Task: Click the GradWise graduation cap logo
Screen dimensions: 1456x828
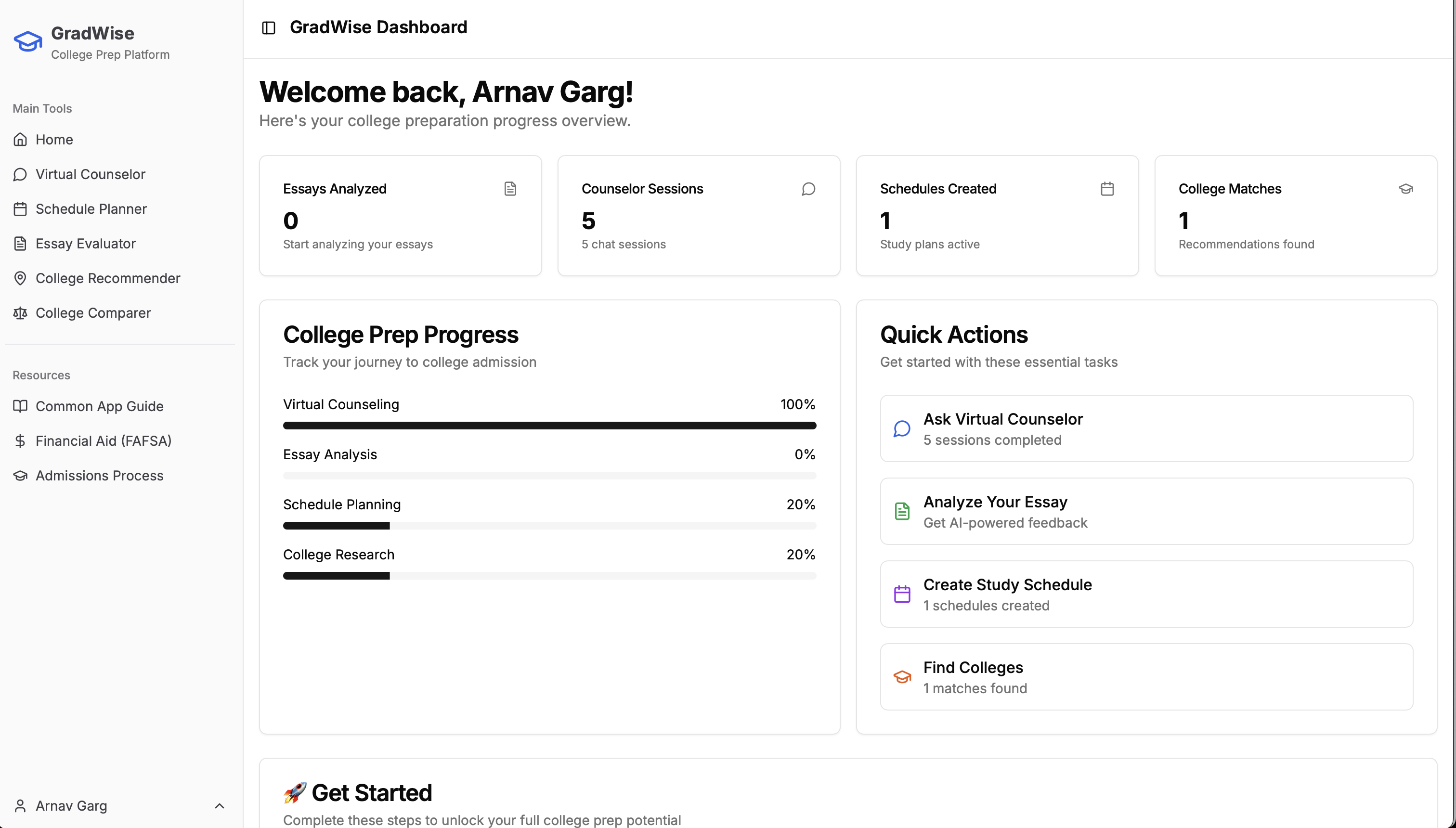Action: coord(28,41)
